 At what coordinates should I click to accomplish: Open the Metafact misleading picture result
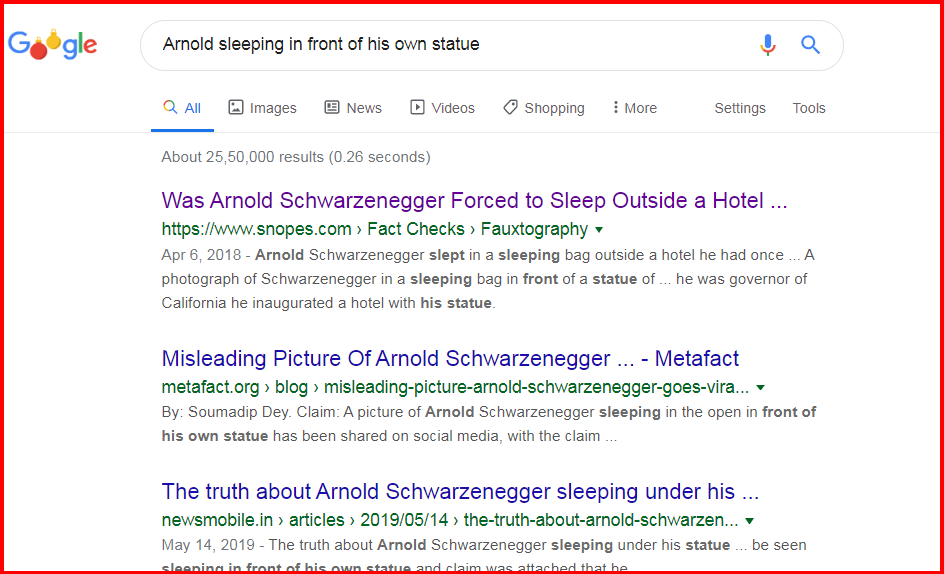pos(450,358)
